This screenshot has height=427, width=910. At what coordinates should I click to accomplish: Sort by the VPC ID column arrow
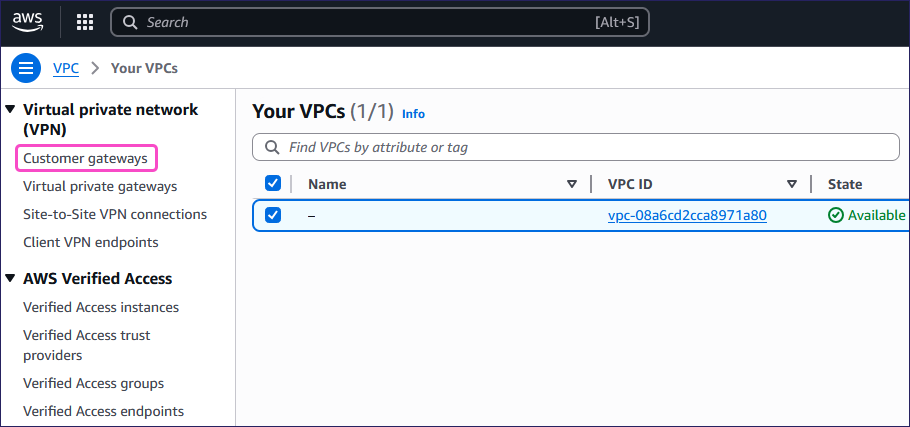(791, 184)
